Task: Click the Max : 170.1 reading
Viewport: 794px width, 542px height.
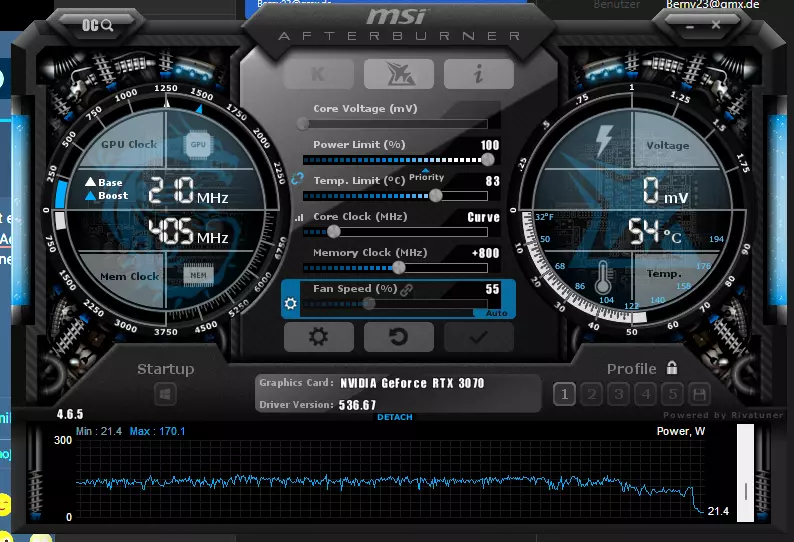Action: click(157, 432)
